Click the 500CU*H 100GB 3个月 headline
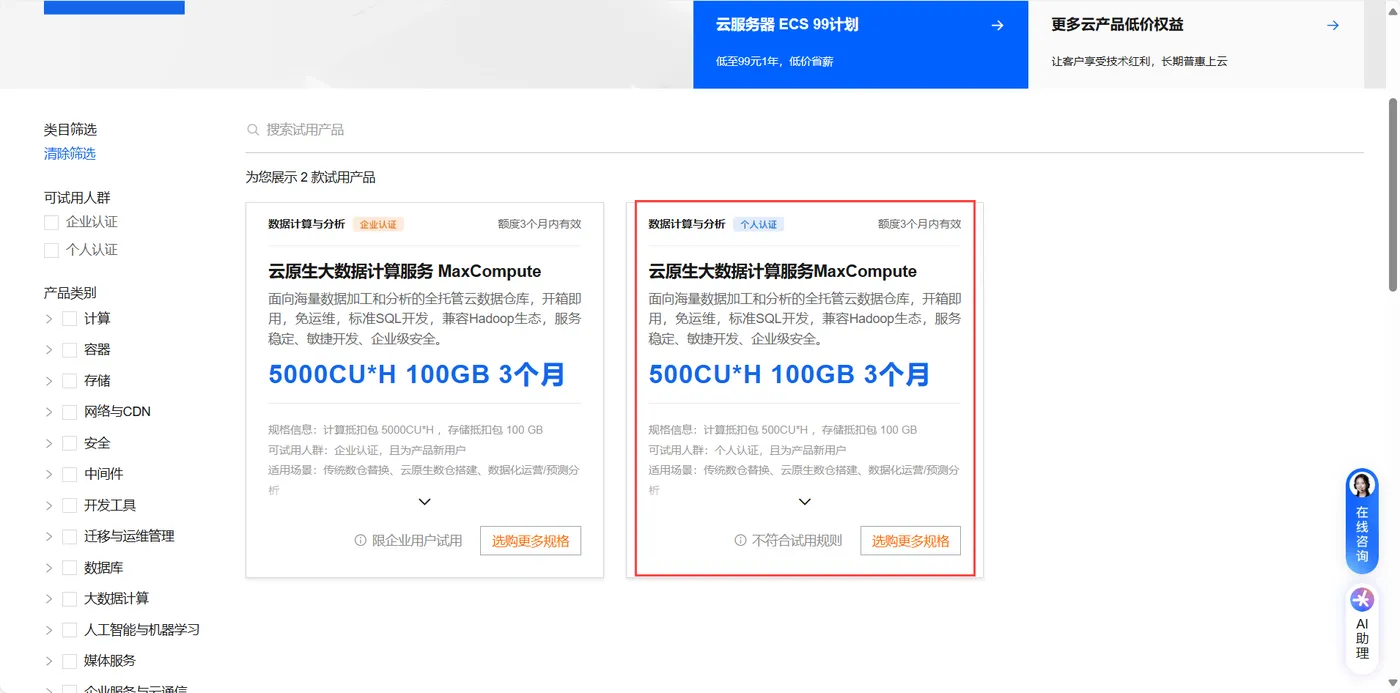 [x=789, y=375]
